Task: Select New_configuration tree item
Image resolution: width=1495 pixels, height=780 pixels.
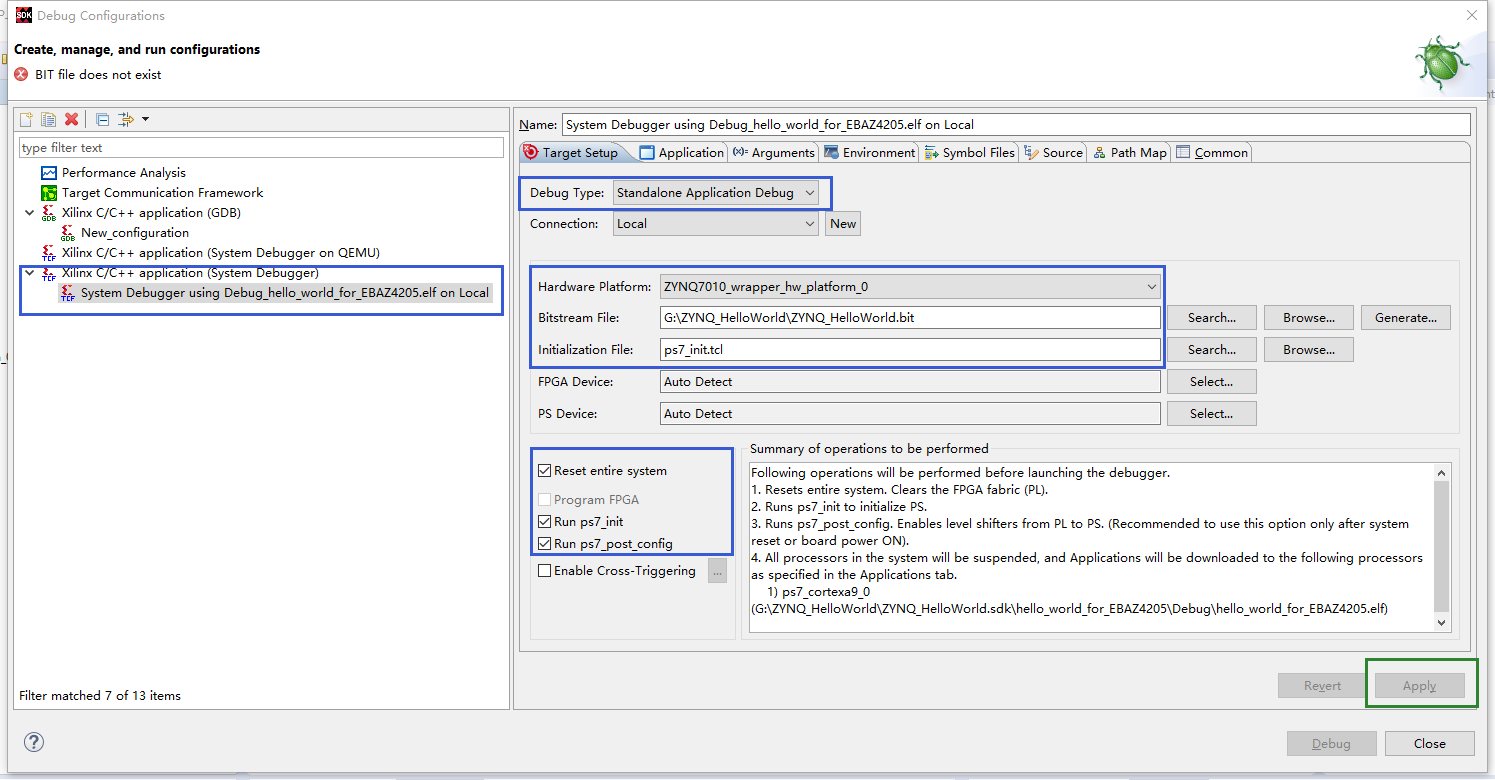Action: (135, 233)
